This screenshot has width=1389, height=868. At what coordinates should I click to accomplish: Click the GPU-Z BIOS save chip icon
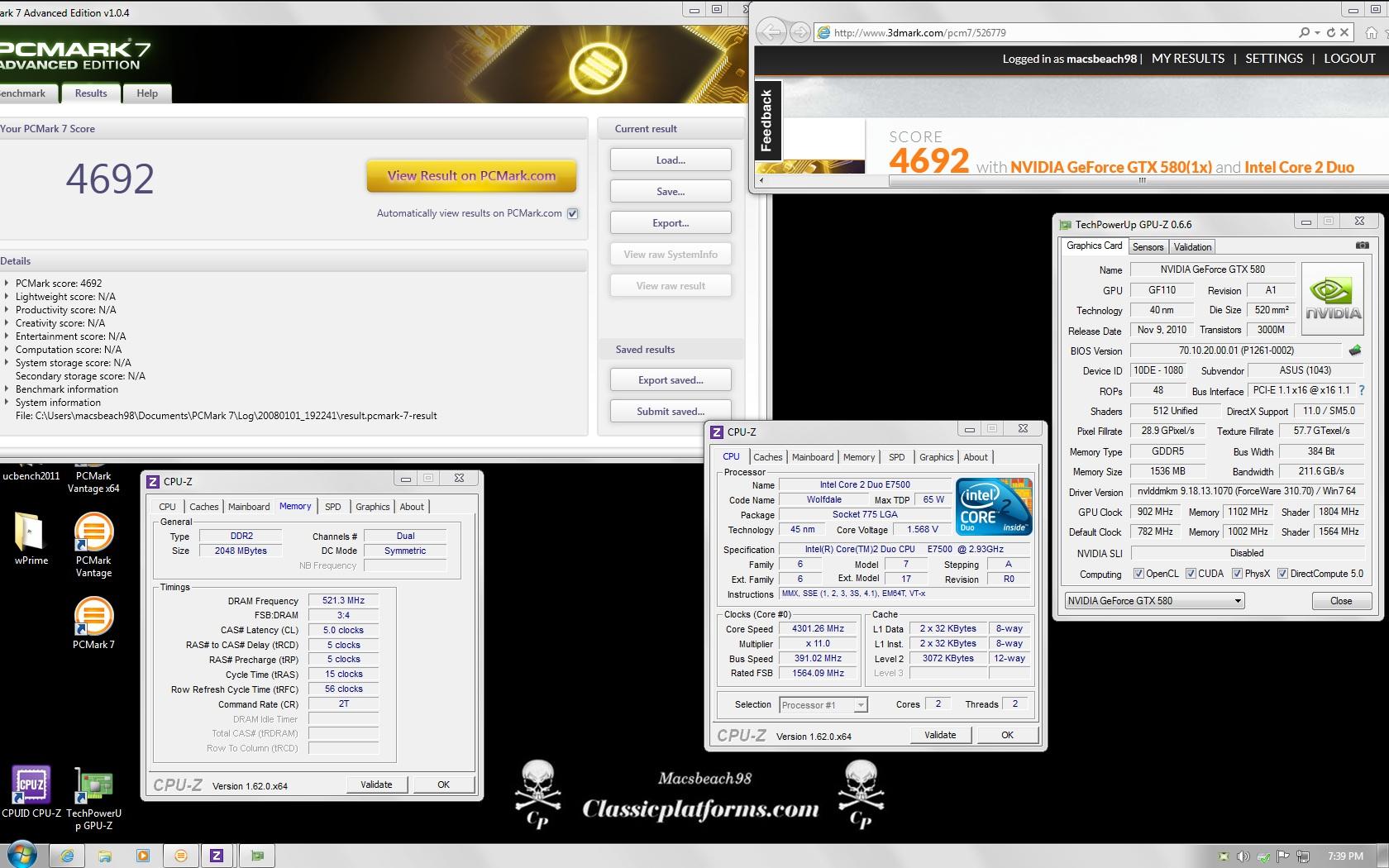coord(1354,351)
